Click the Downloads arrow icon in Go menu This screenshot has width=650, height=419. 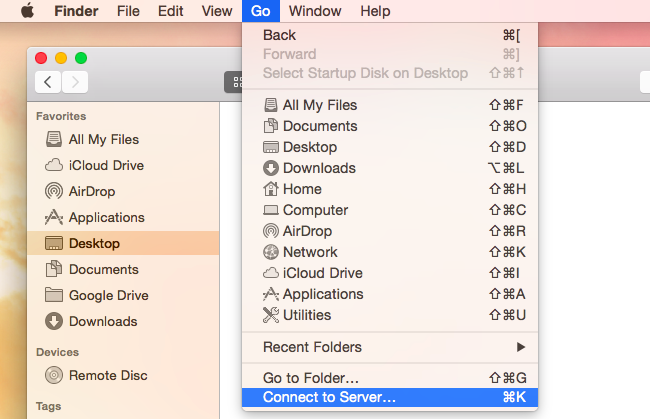coord(271,168)
